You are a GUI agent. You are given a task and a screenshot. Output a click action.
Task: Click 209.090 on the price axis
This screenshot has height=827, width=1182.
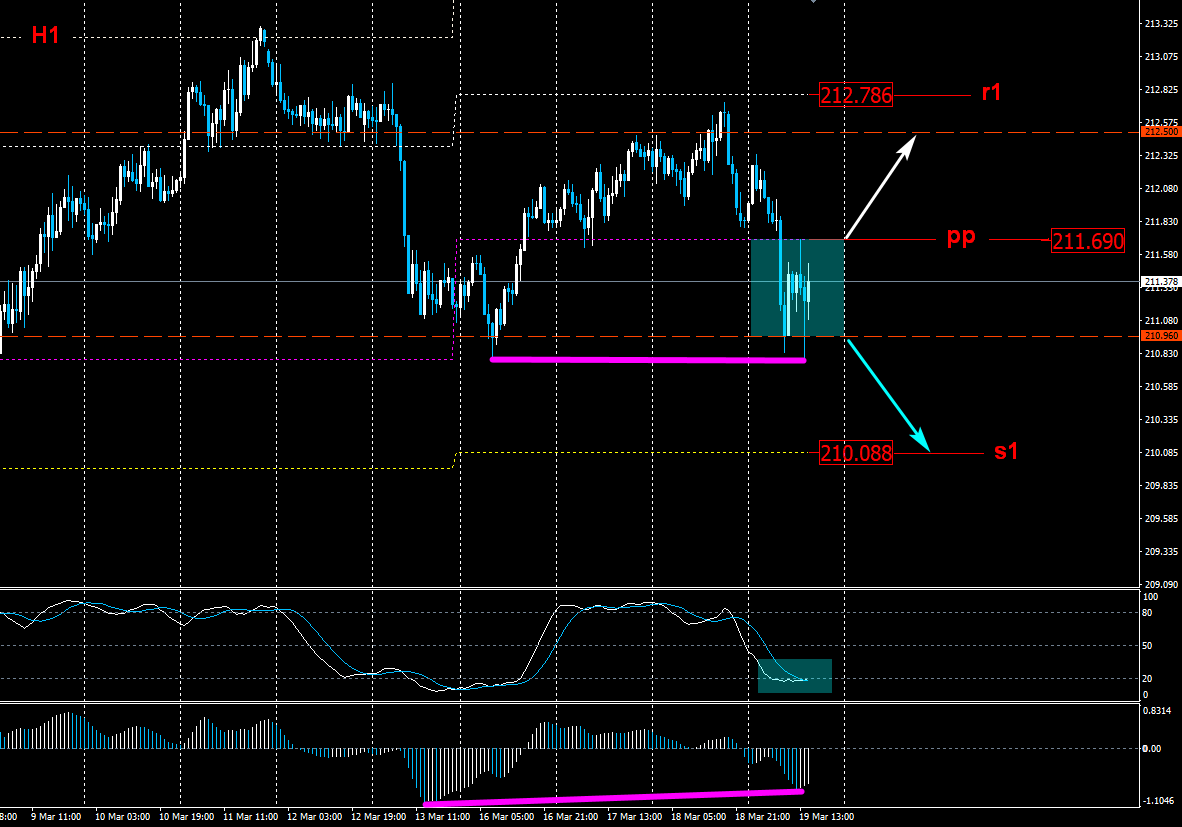1161,584
